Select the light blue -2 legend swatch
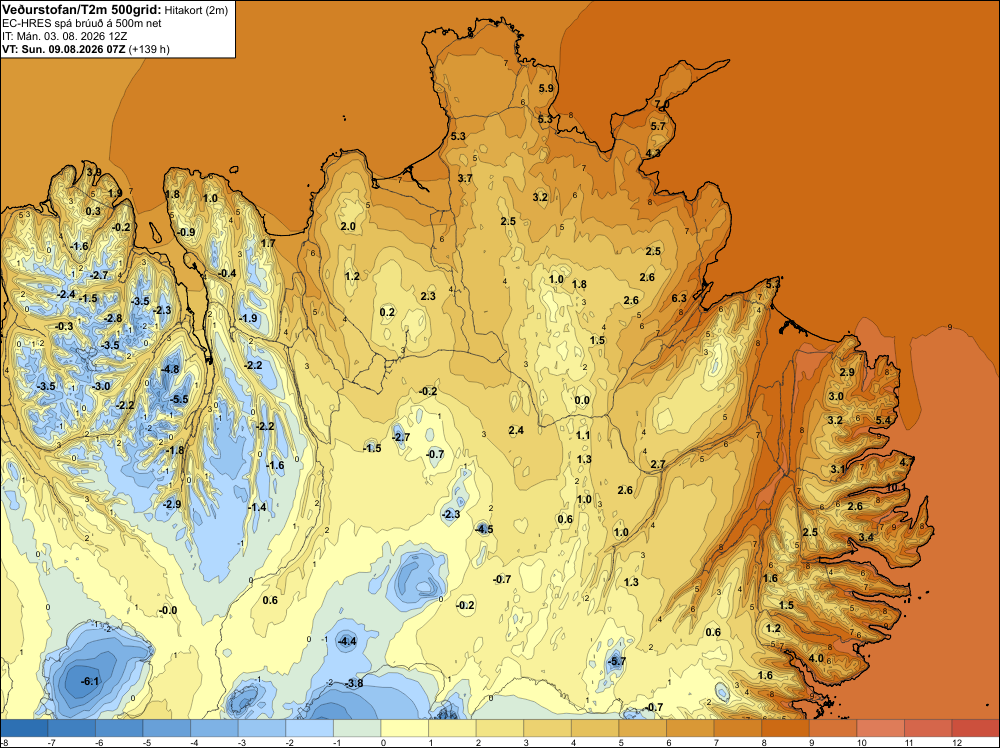Screen dimensions: 1000x748 (309, 728)
